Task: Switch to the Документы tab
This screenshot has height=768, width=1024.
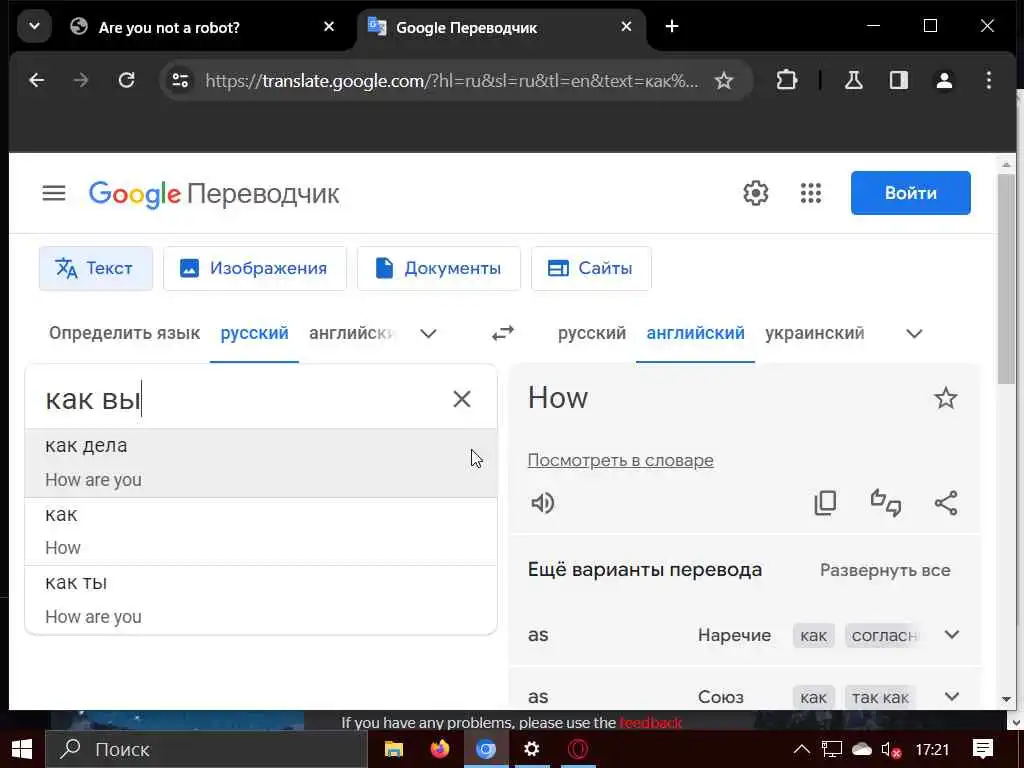Action: [x=439, y=268]
